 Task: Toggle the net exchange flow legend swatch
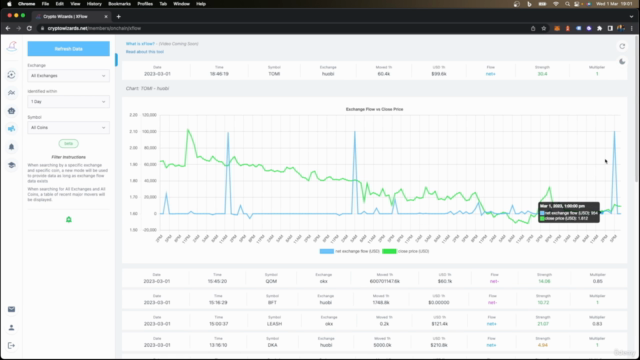click(327, 251)
